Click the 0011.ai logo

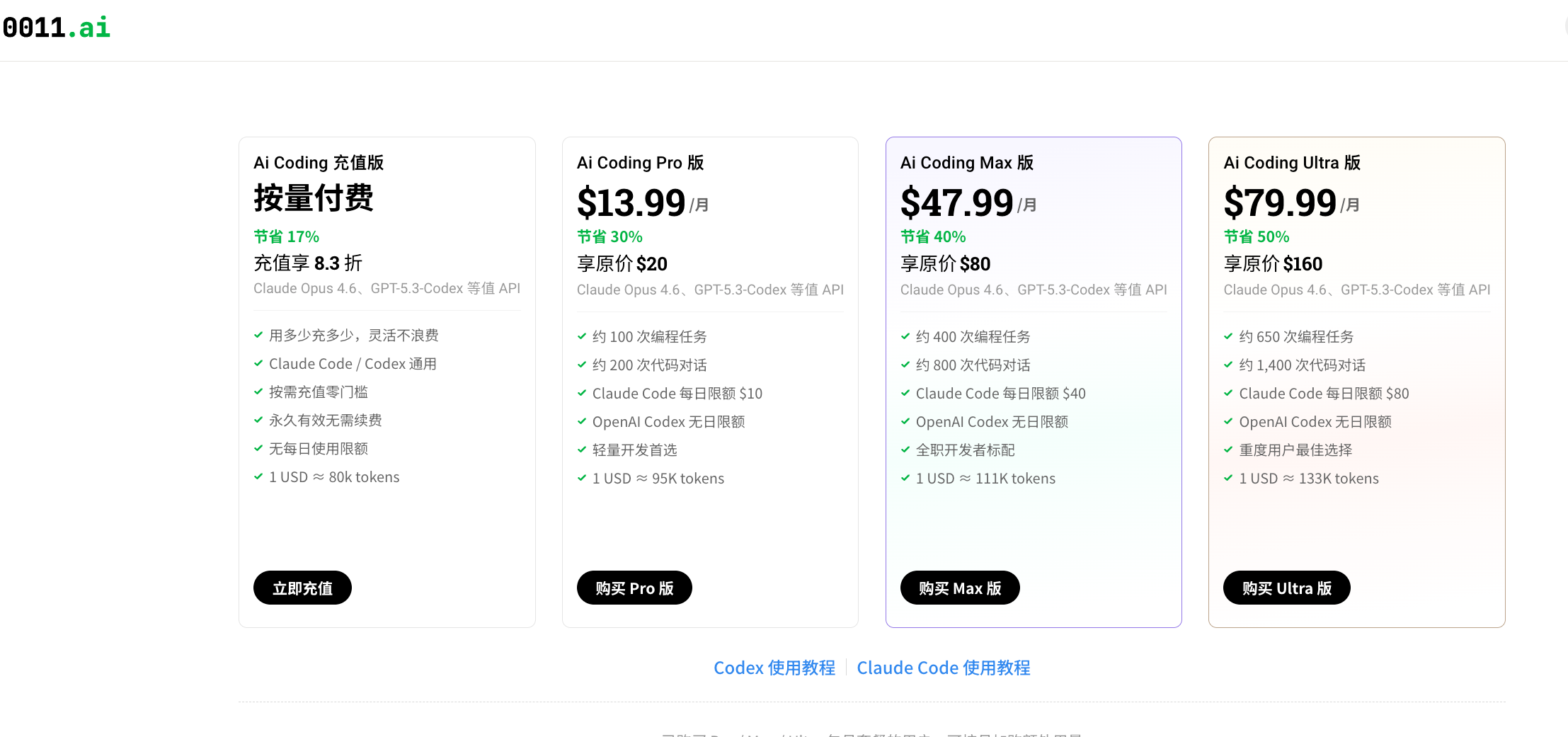coord(57,28)
